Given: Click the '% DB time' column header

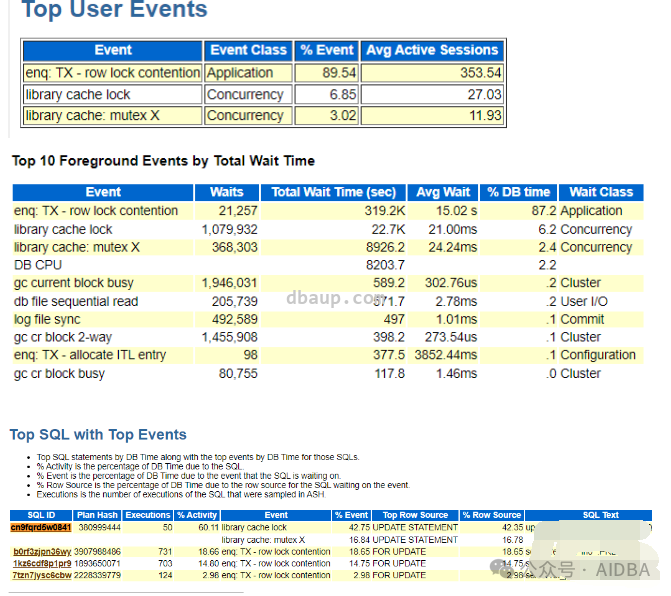Looking at the screenshot, I should point(518,192).
